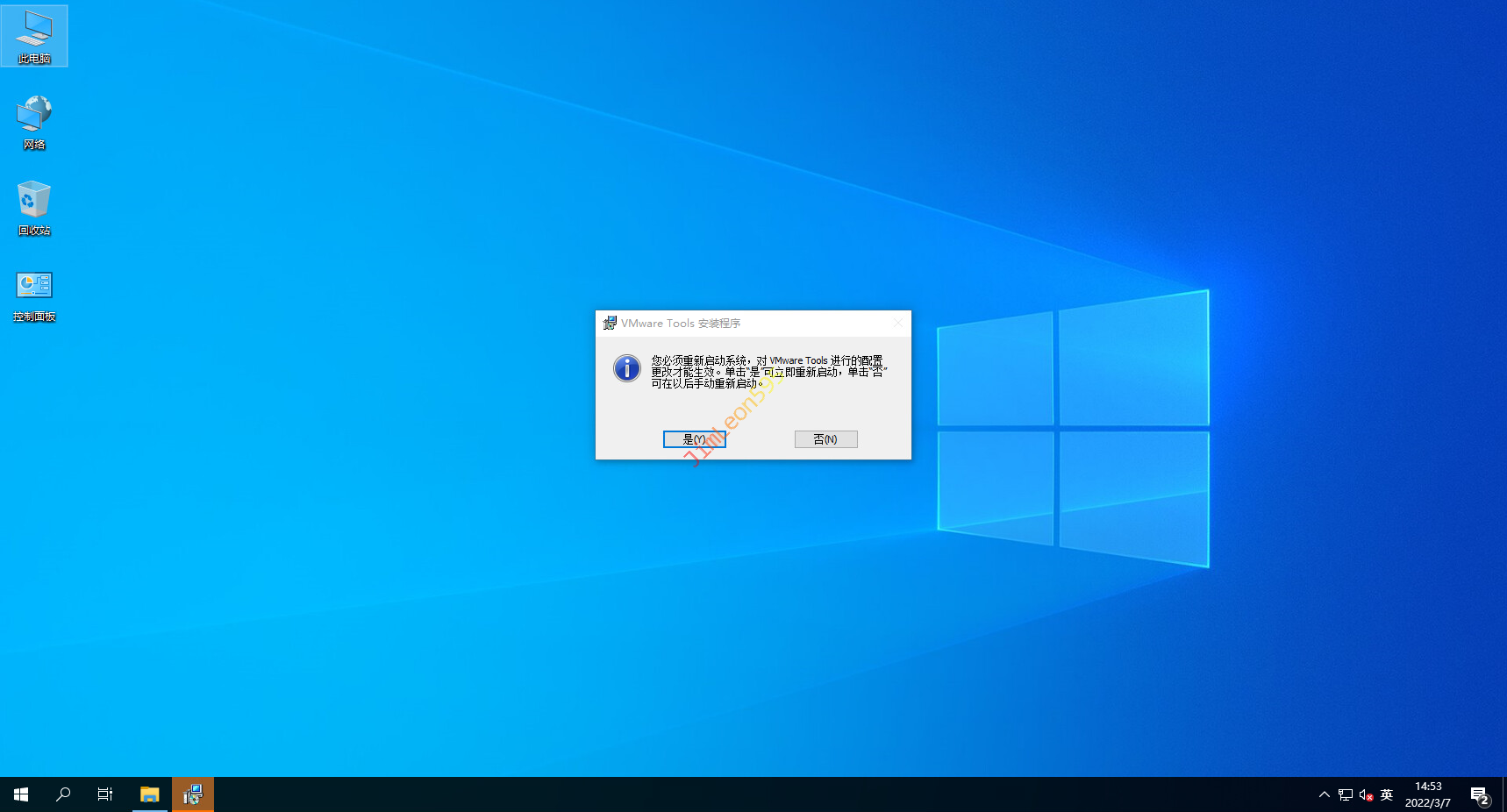Select the 网络 (Network) desktop icon
This screenshot has width=1507, height=812.
coord(34,122)
